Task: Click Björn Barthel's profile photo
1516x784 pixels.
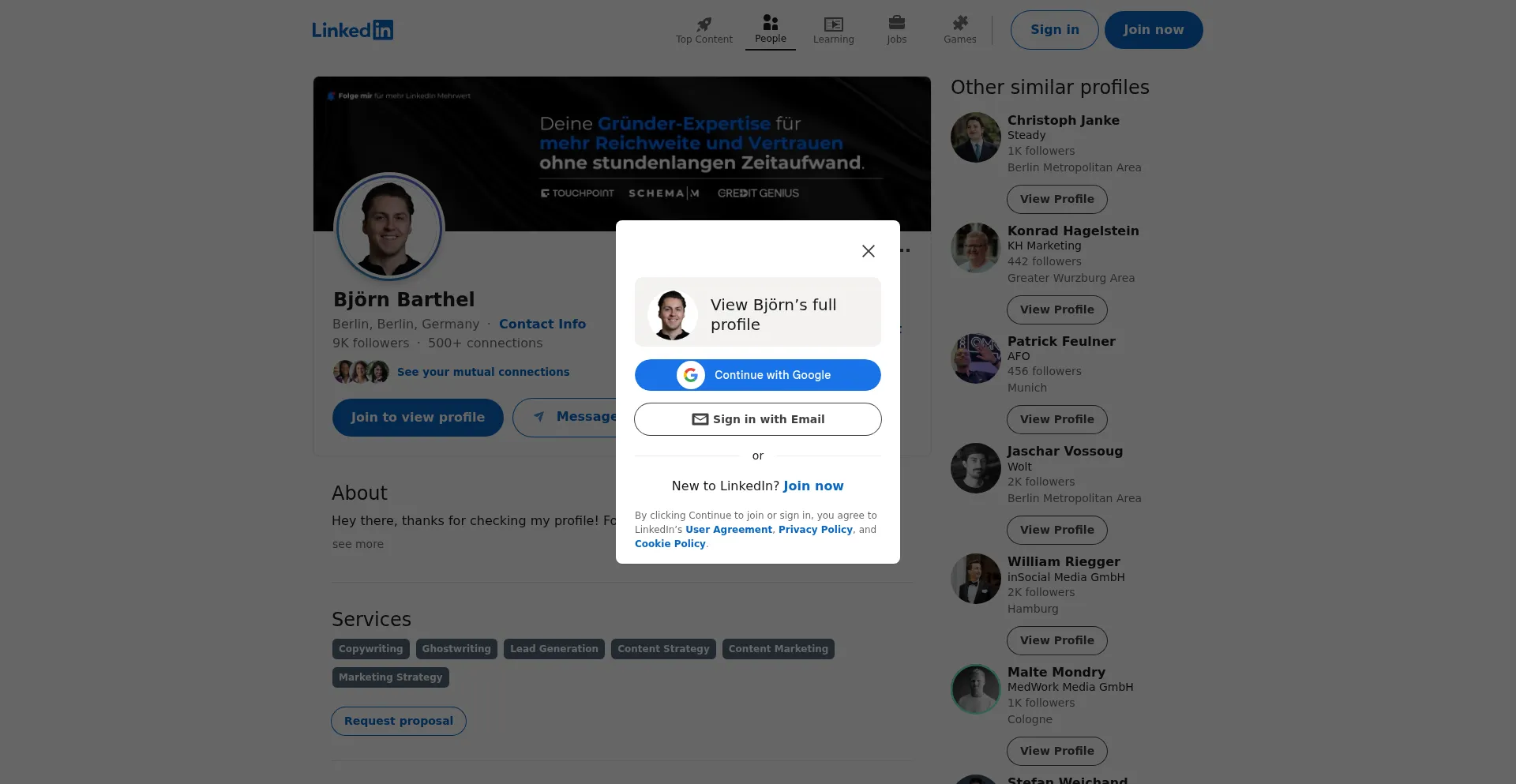Action: (389, 227)
